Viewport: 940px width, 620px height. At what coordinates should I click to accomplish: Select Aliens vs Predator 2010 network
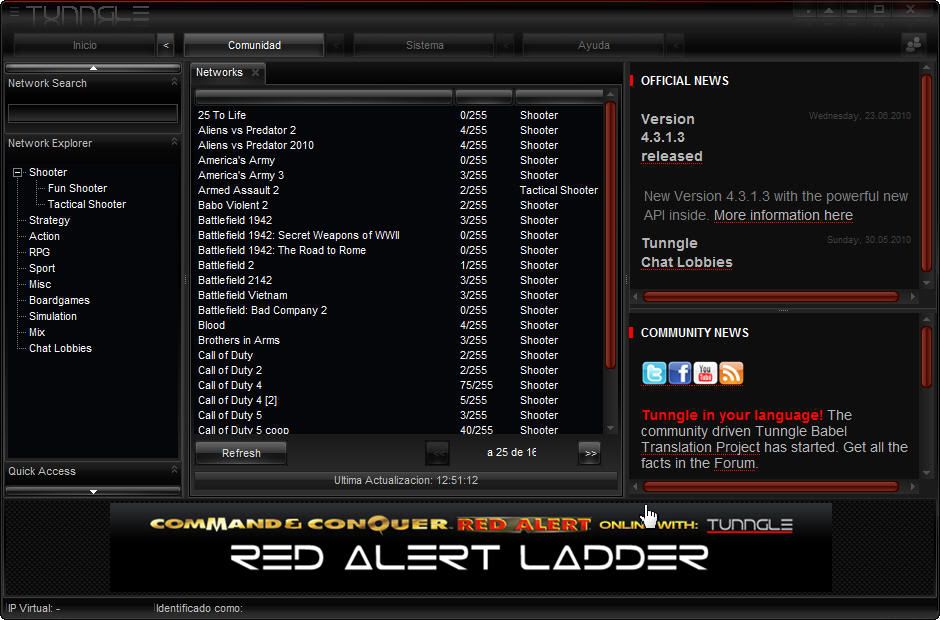[x=399, y=145]
